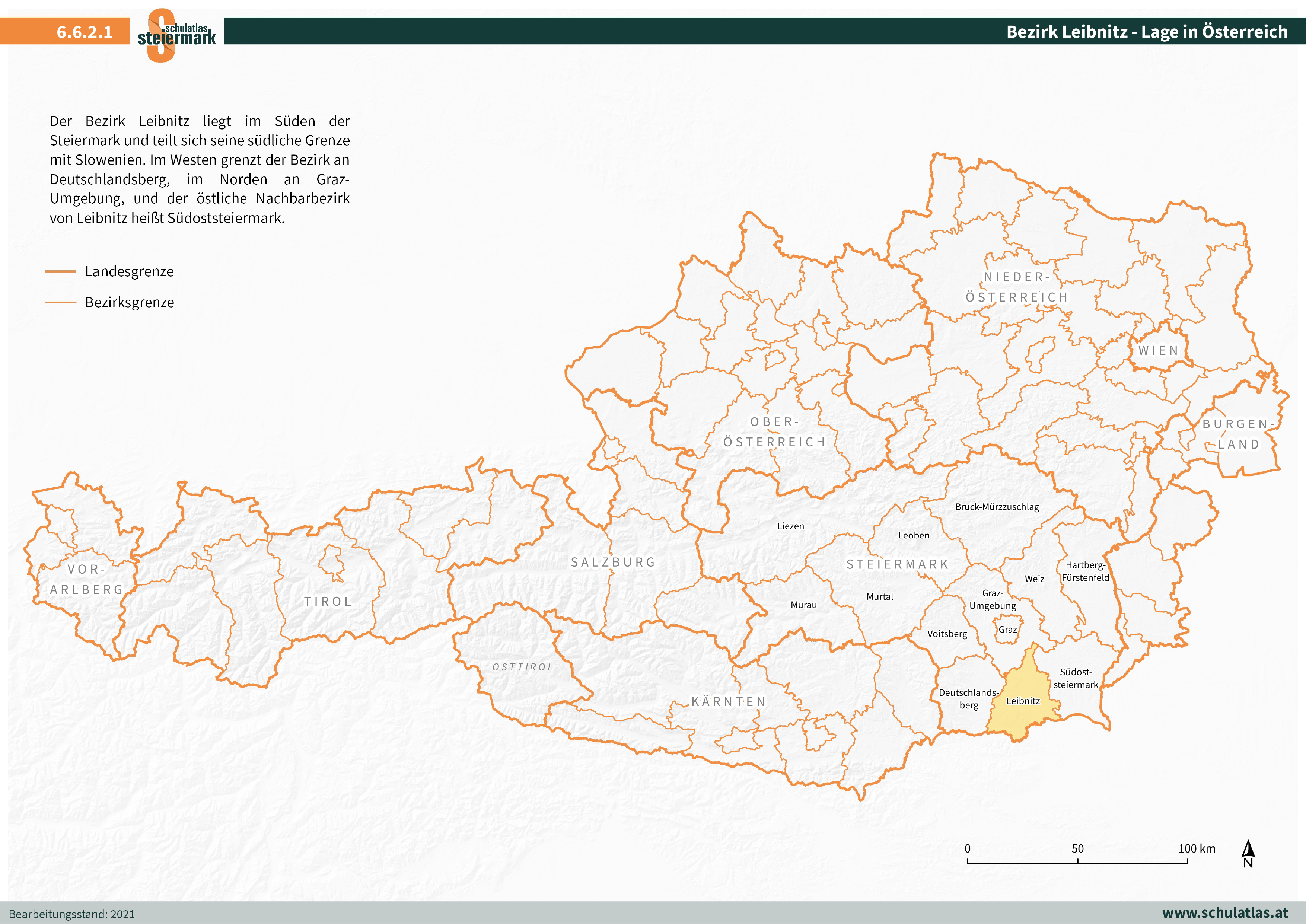Click the WIEN state label
Screen dimensions: 1306x924
1158,350
